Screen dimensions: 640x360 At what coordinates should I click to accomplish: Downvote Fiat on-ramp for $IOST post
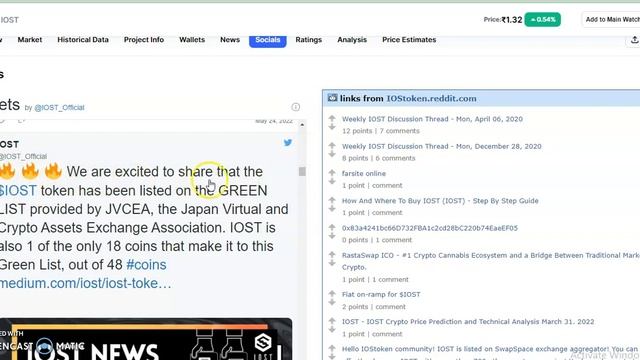point(332,302)
